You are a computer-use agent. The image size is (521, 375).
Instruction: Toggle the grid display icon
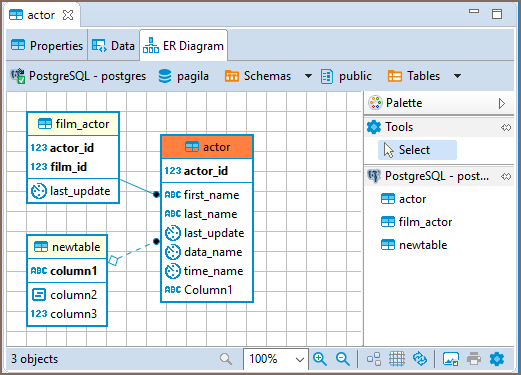click(397, 359)
